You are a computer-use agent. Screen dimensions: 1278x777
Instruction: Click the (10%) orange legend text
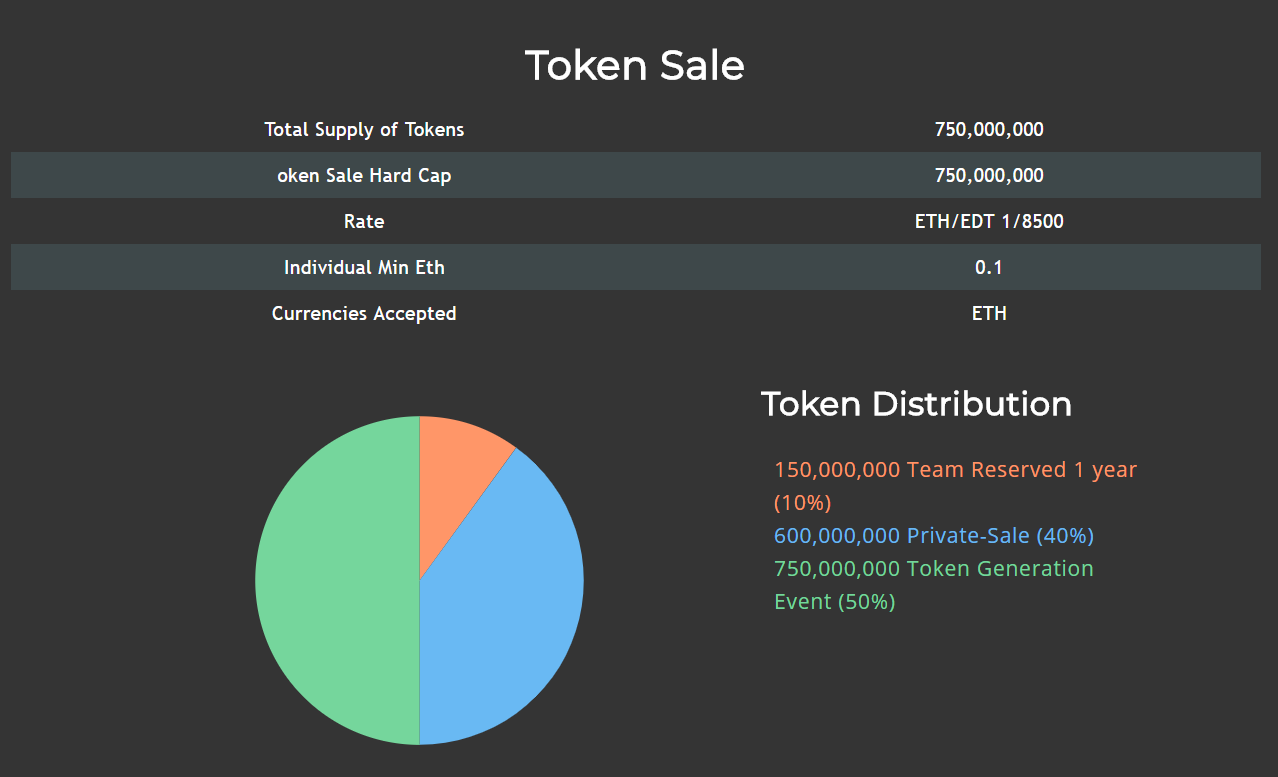pyautogui.click(x=803, y=502)
